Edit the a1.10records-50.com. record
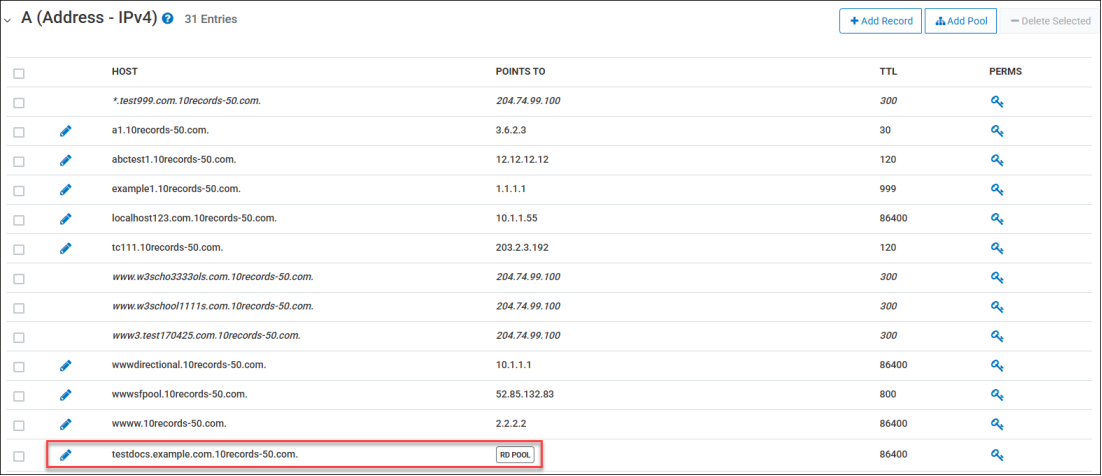 click(65, 131)
